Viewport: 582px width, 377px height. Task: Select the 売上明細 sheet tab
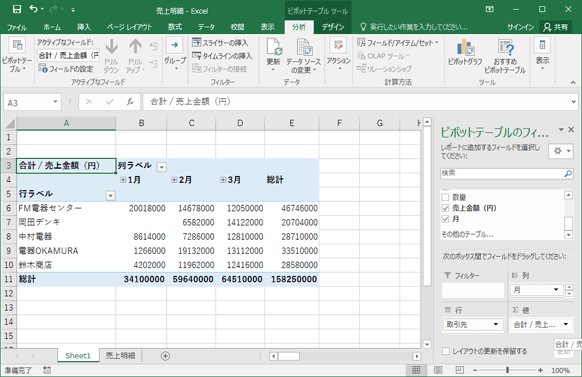point(120,355)
